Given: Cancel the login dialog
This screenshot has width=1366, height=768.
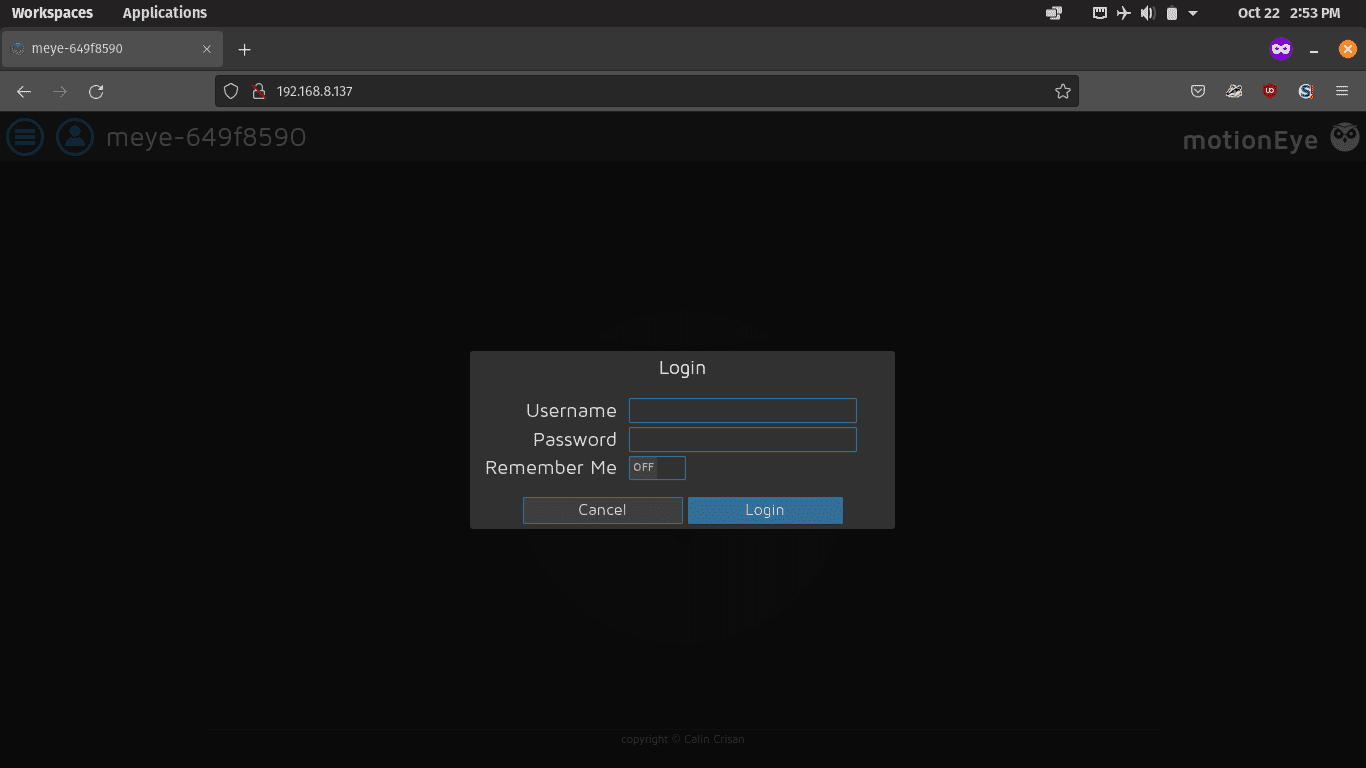Looking at the screenshot, I should [602, 510].
